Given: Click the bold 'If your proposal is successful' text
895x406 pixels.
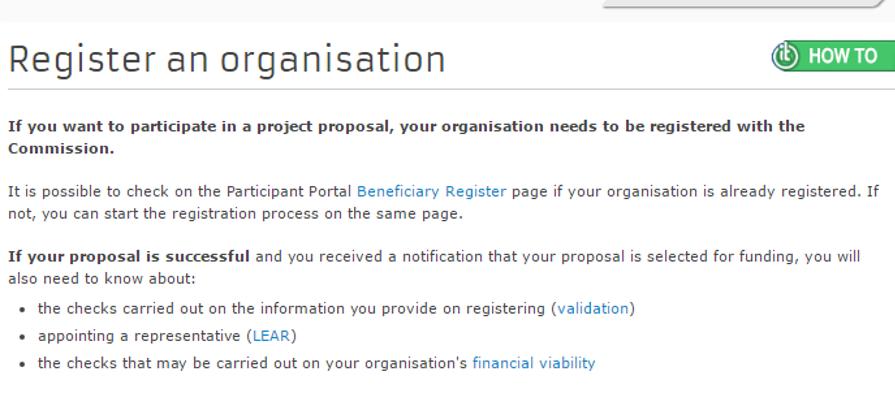Looking at the screenshot, I should [x=129, y=256].
